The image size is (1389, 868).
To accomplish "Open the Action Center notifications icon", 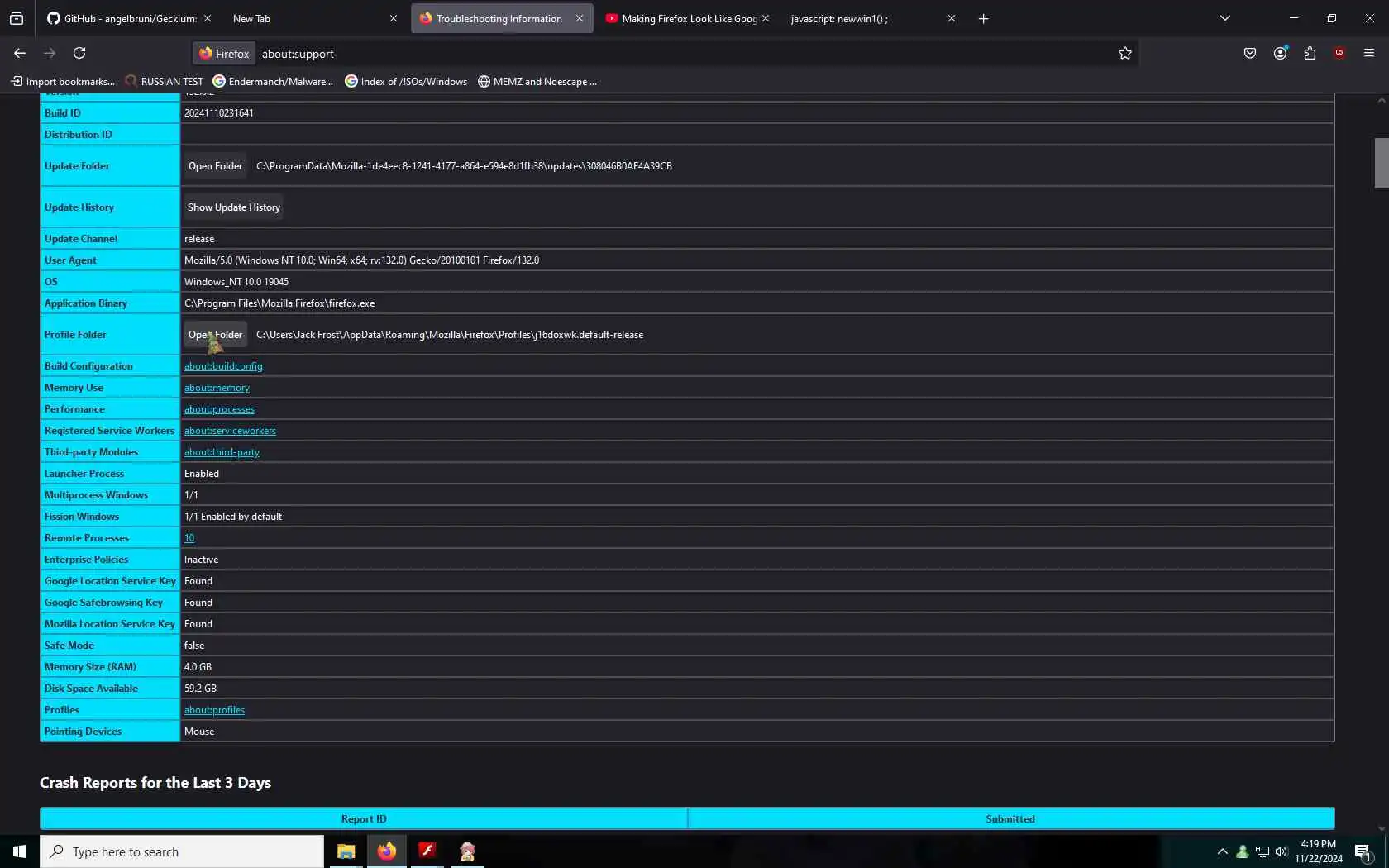I will pos(1363,851).
